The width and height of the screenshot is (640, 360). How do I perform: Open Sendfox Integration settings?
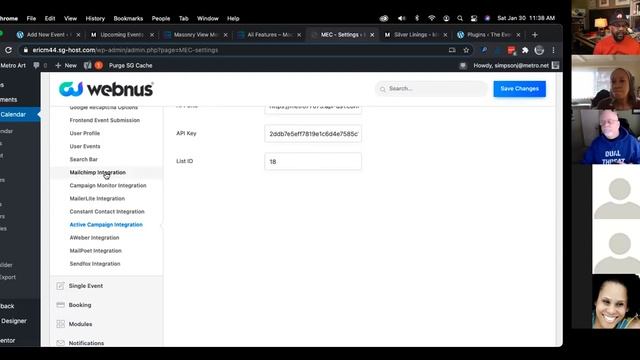95,264
